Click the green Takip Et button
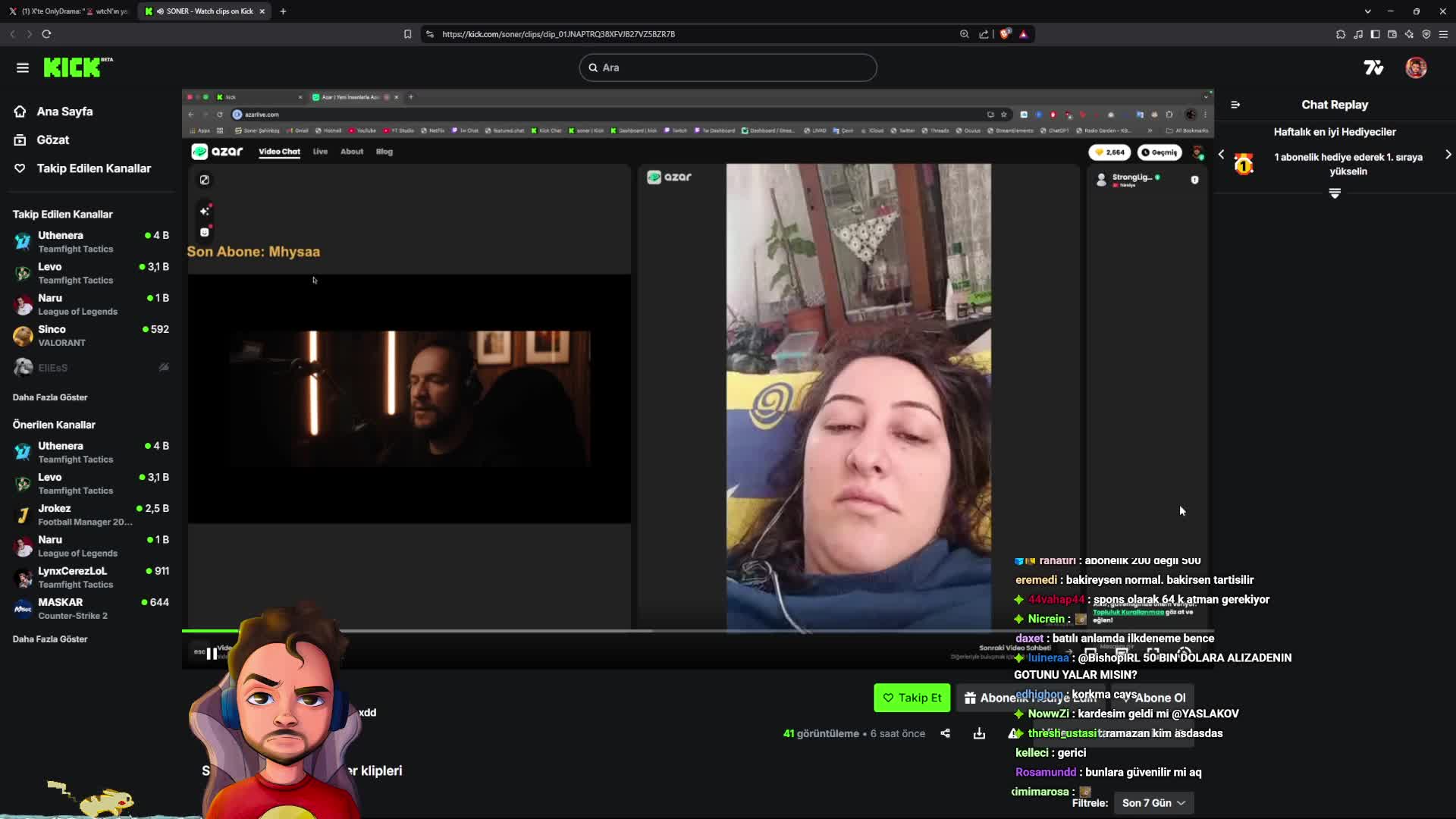This screenshot has width=1456, height=819. (912, 698)
